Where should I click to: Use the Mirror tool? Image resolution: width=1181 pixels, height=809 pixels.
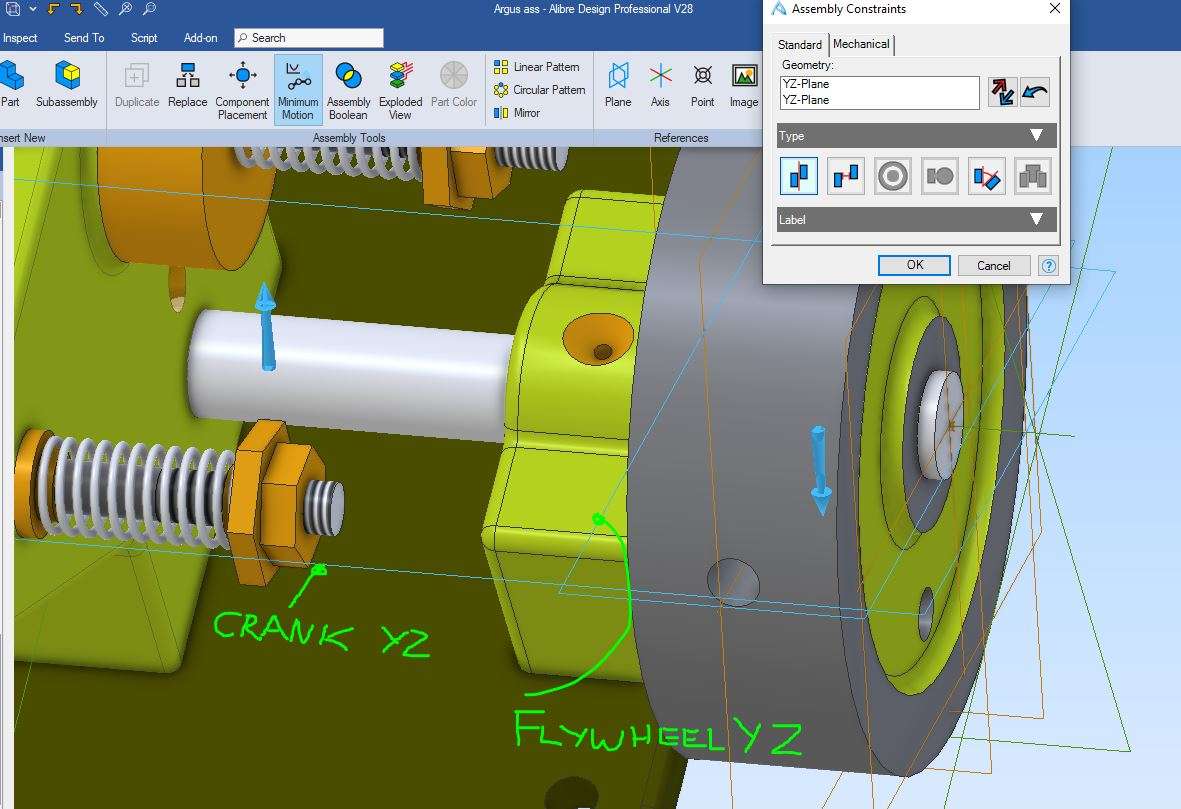517,113
